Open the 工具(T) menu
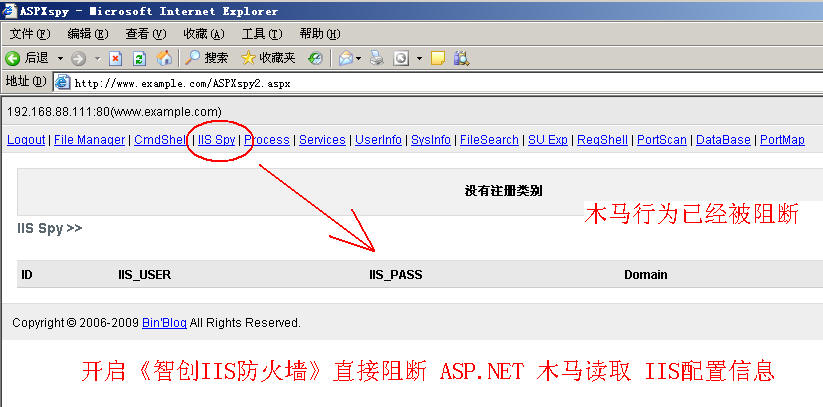Viewport: 823px width, 407px height. [x=262, y=34]
